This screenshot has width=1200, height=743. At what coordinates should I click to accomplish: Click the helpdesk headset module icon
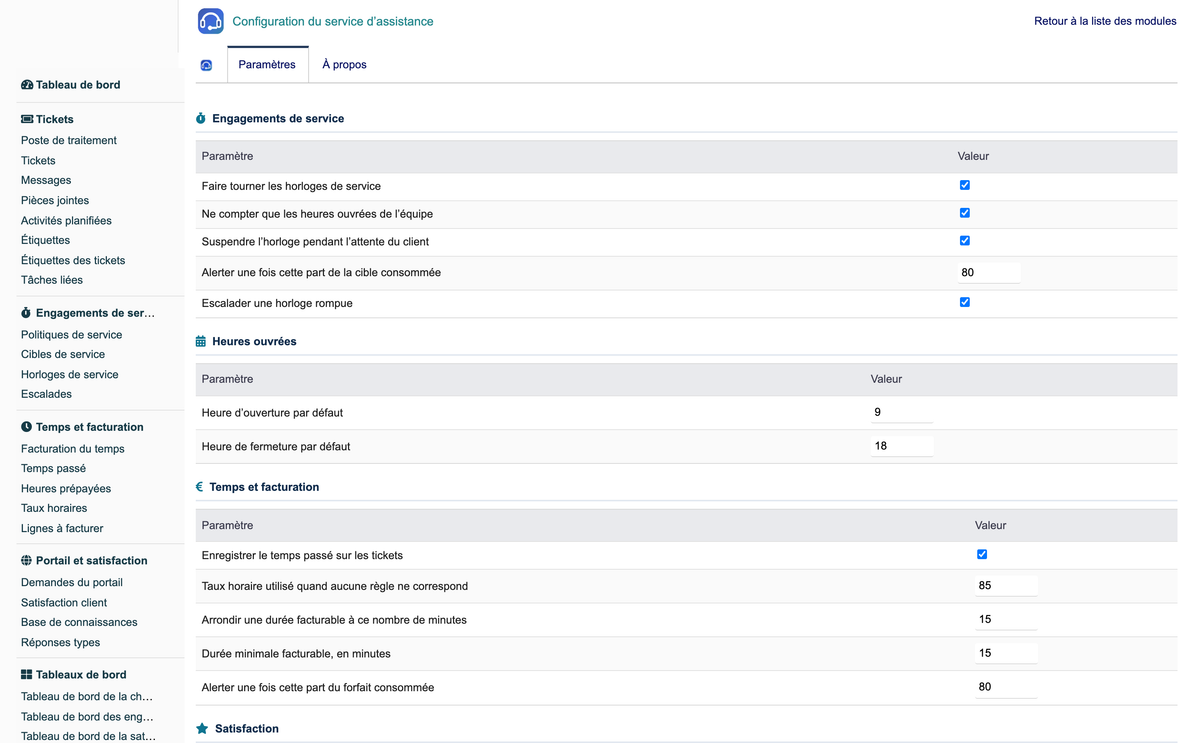(211, 21)
